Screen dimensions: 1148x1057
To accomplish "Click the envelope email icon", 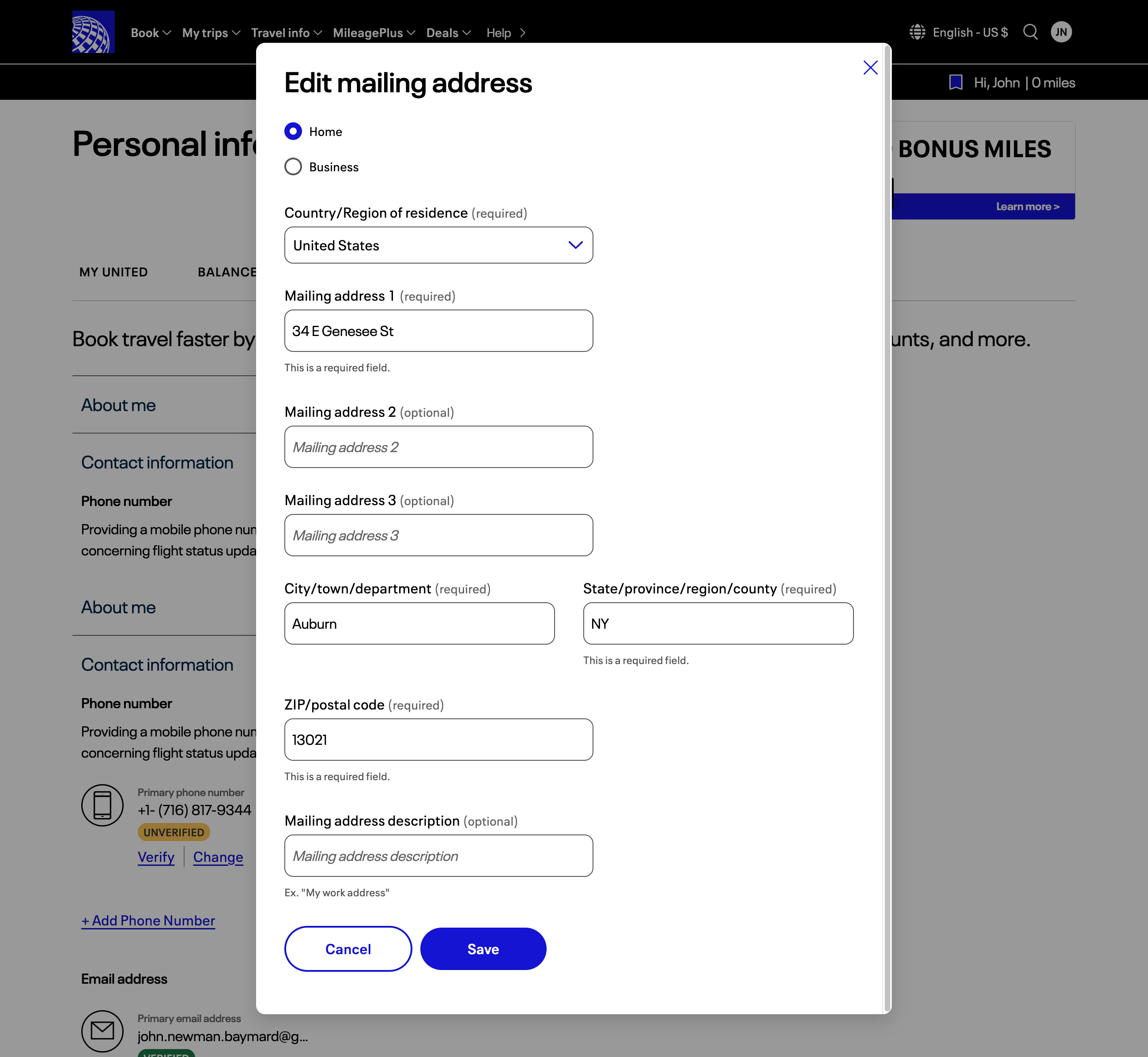I will click(102, 1031).
